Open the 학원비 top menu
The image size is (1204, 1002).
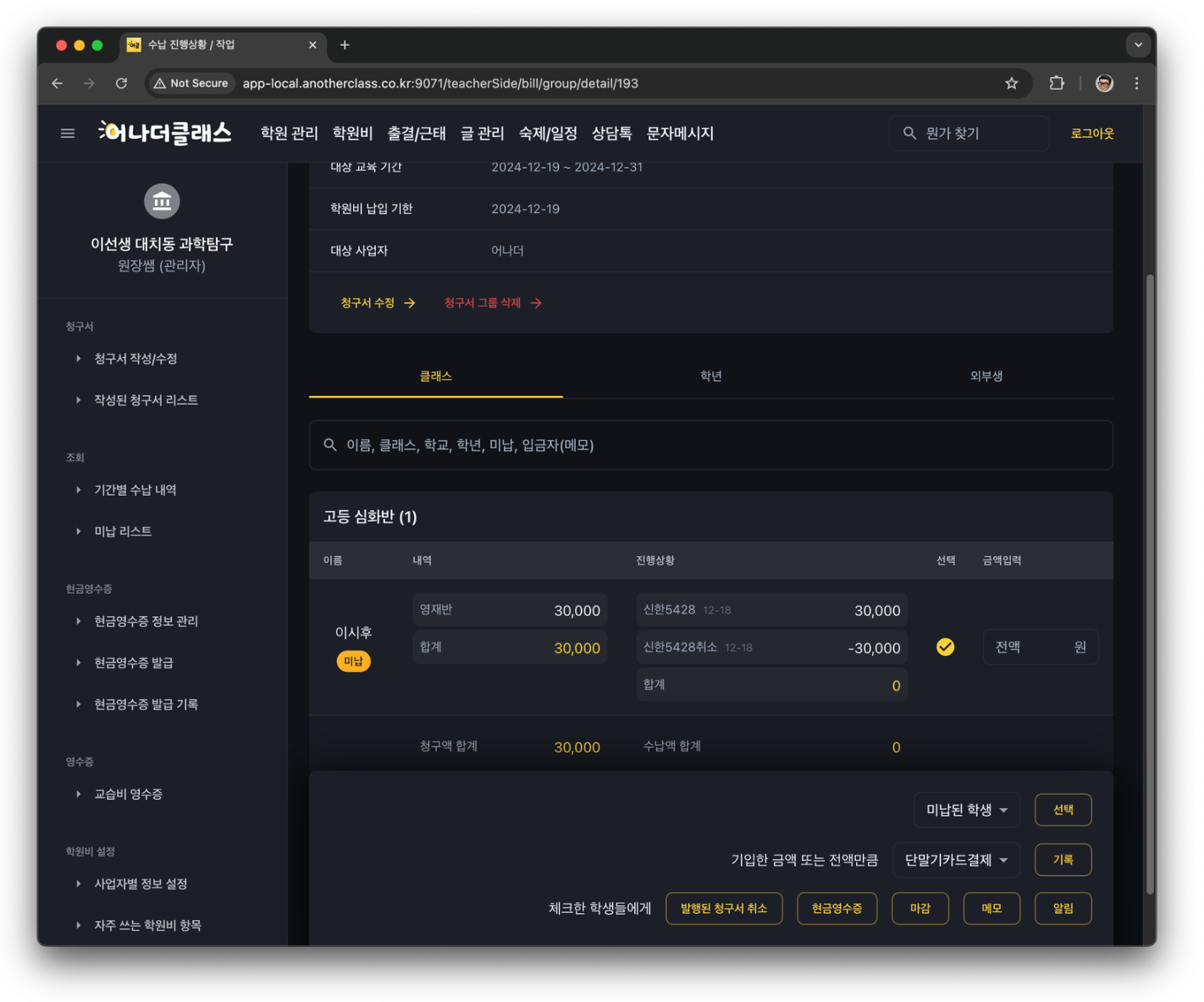click(352, 134)
